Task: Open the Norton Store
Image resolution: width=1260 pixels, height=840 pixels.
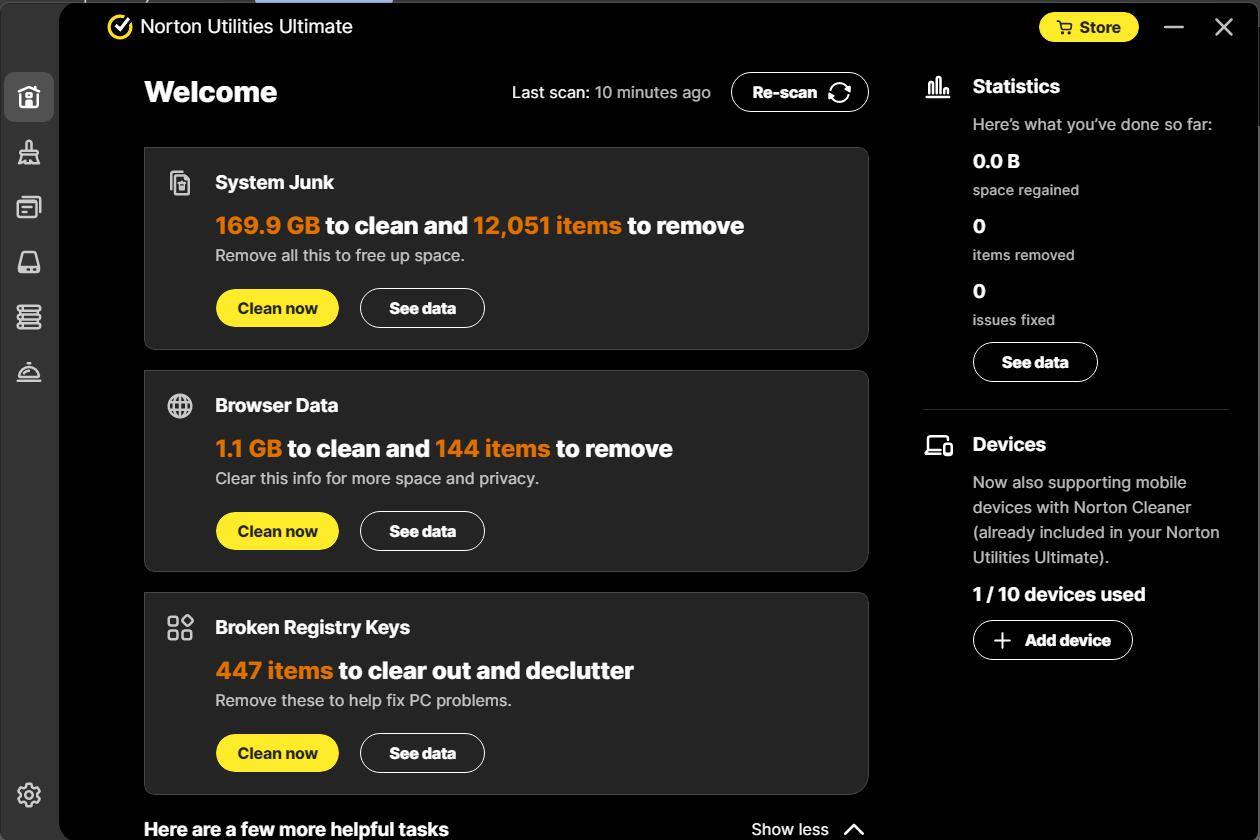Action: click(x=1088, y=27)
